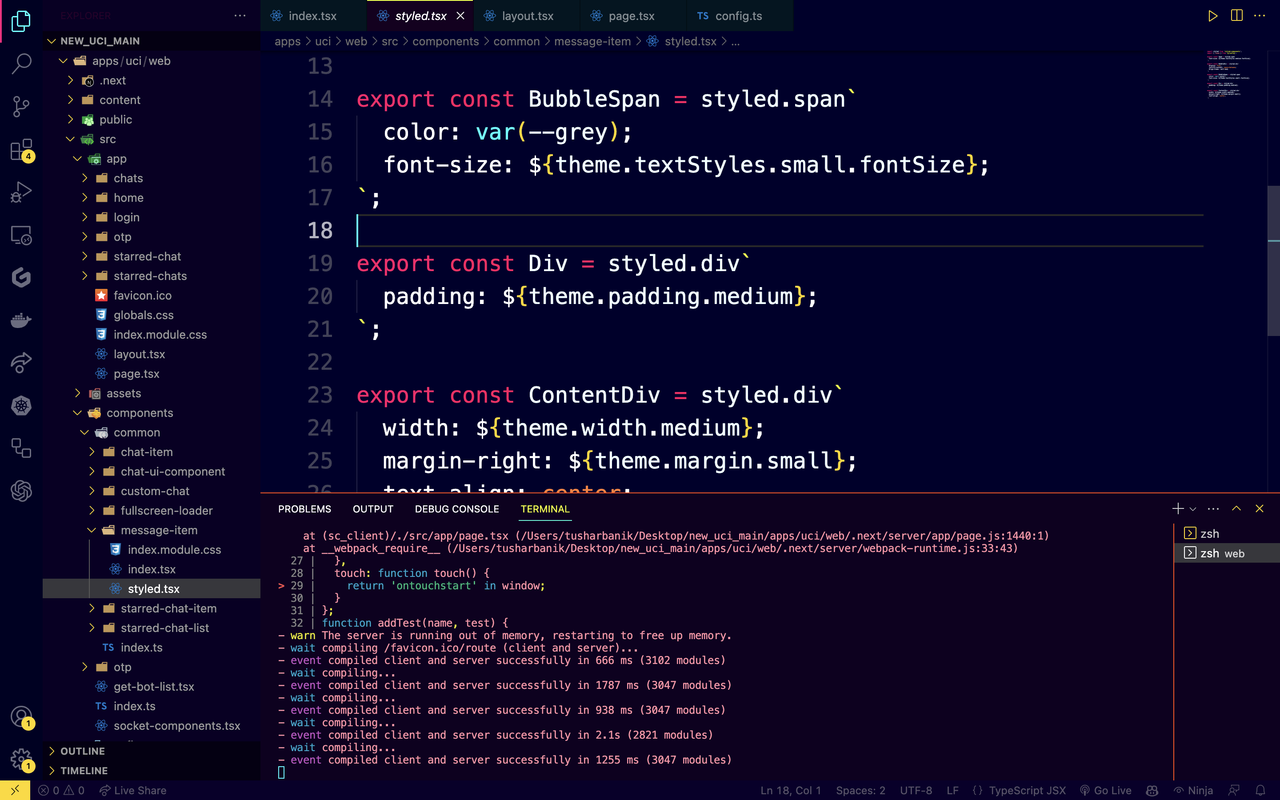Maximize the terminal panel size
This screenshot has height=800, width=1280.
1237,509
